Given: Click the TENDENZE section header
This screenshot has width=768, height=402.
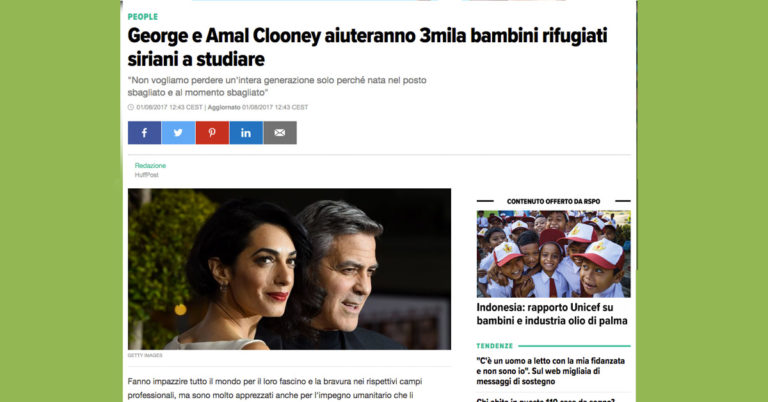Looking at the screenshot, I should coord(494,346).
